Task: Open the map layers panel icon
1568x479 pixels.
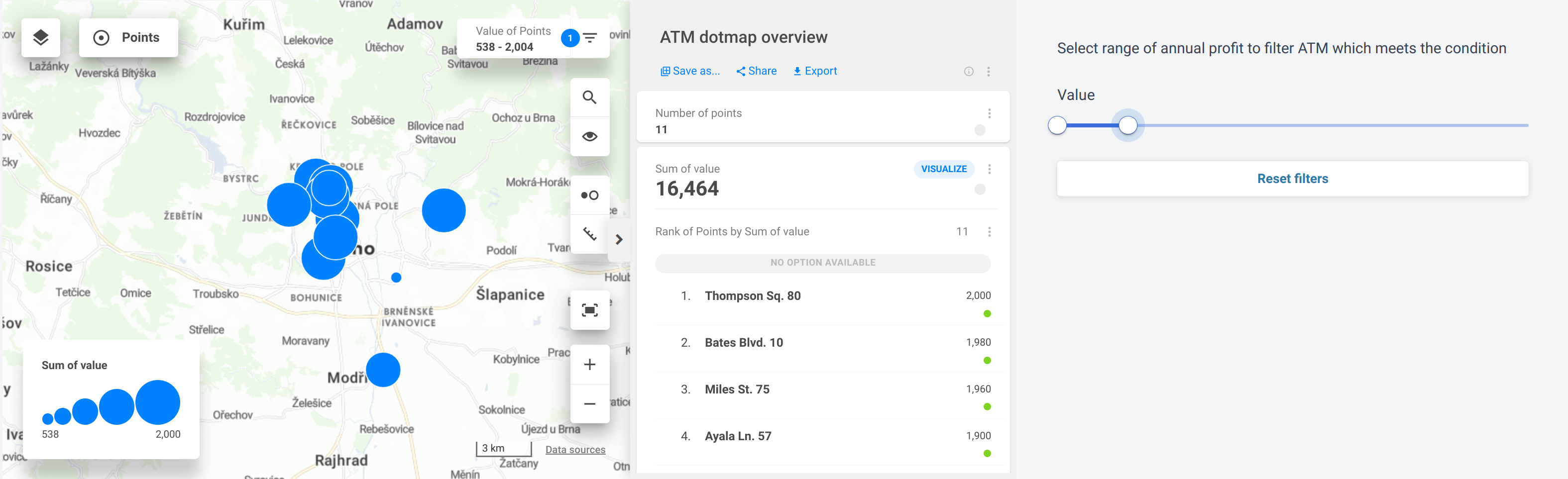Action: click(40, 38)
